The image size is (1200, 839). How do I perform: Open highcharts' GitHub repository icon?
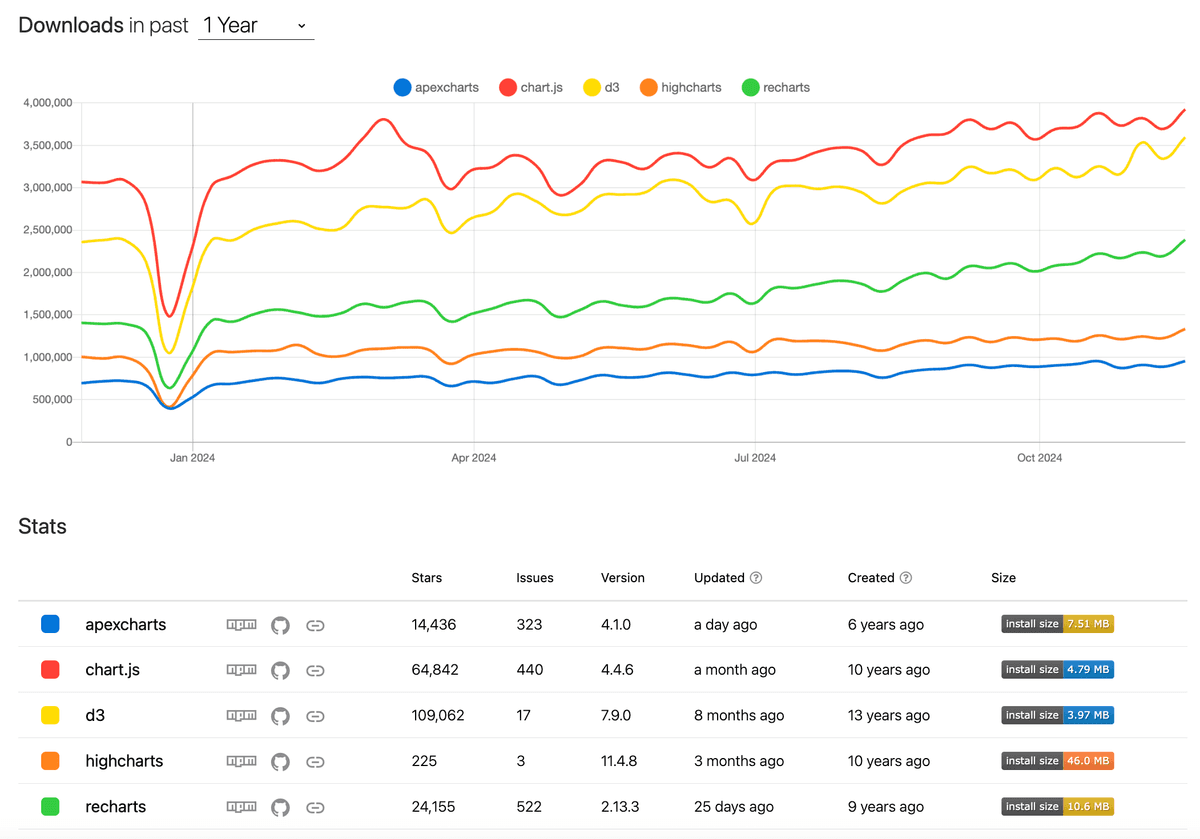click(x=280, y=761)
